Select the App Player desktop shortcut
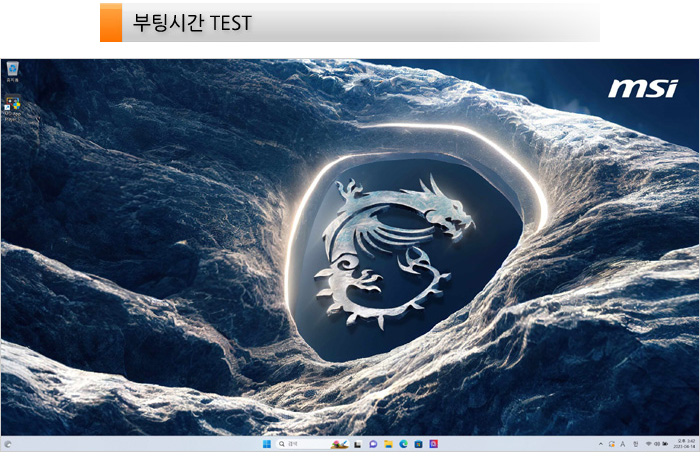Viewport: 700px width, 456px height. click(x=12, y=108)
